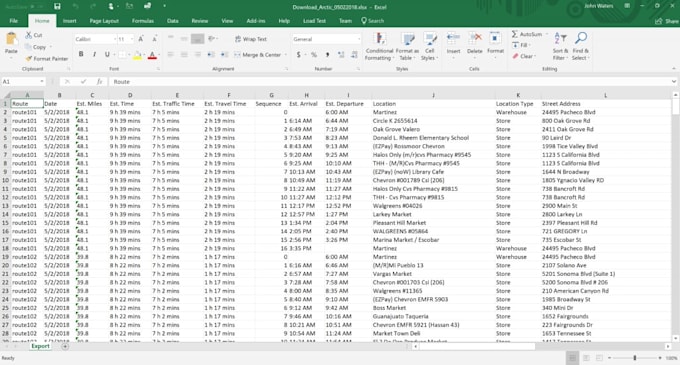
Task: Decrease indent in the Alignment group
Action: (x=211, y=55)
